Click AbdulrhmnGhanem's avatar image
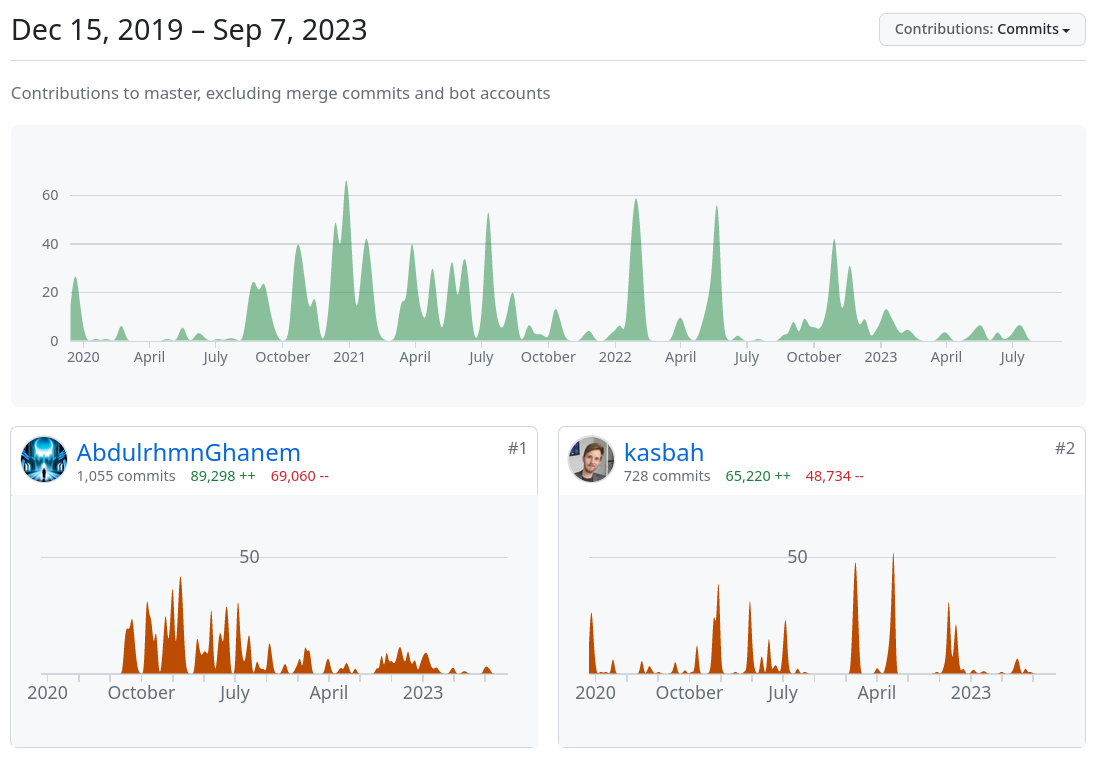This screenshot has width=1113, height=757. coord(44,460)
